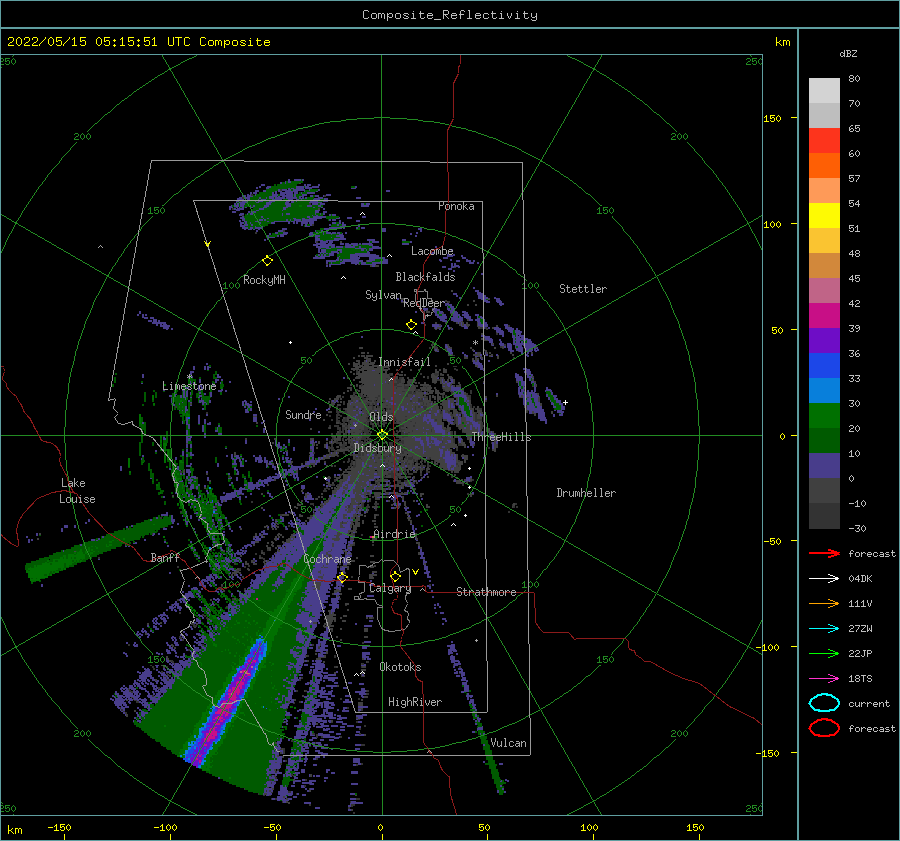The image size is (900, 841).
Task: Click the yellow diamond marker below RedDeer
Action: pos(412,325)
